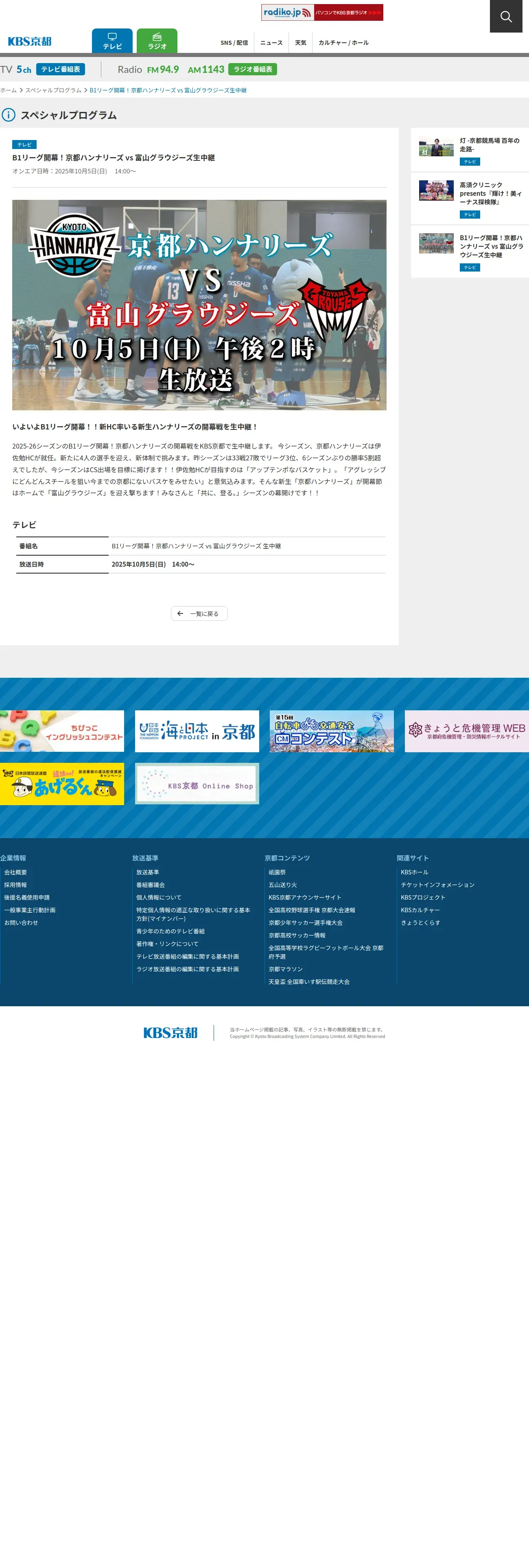Open 採用情報 footer link
This screenshot has height=1568, width=529.
pyautogui.click(x=15, y=885)
